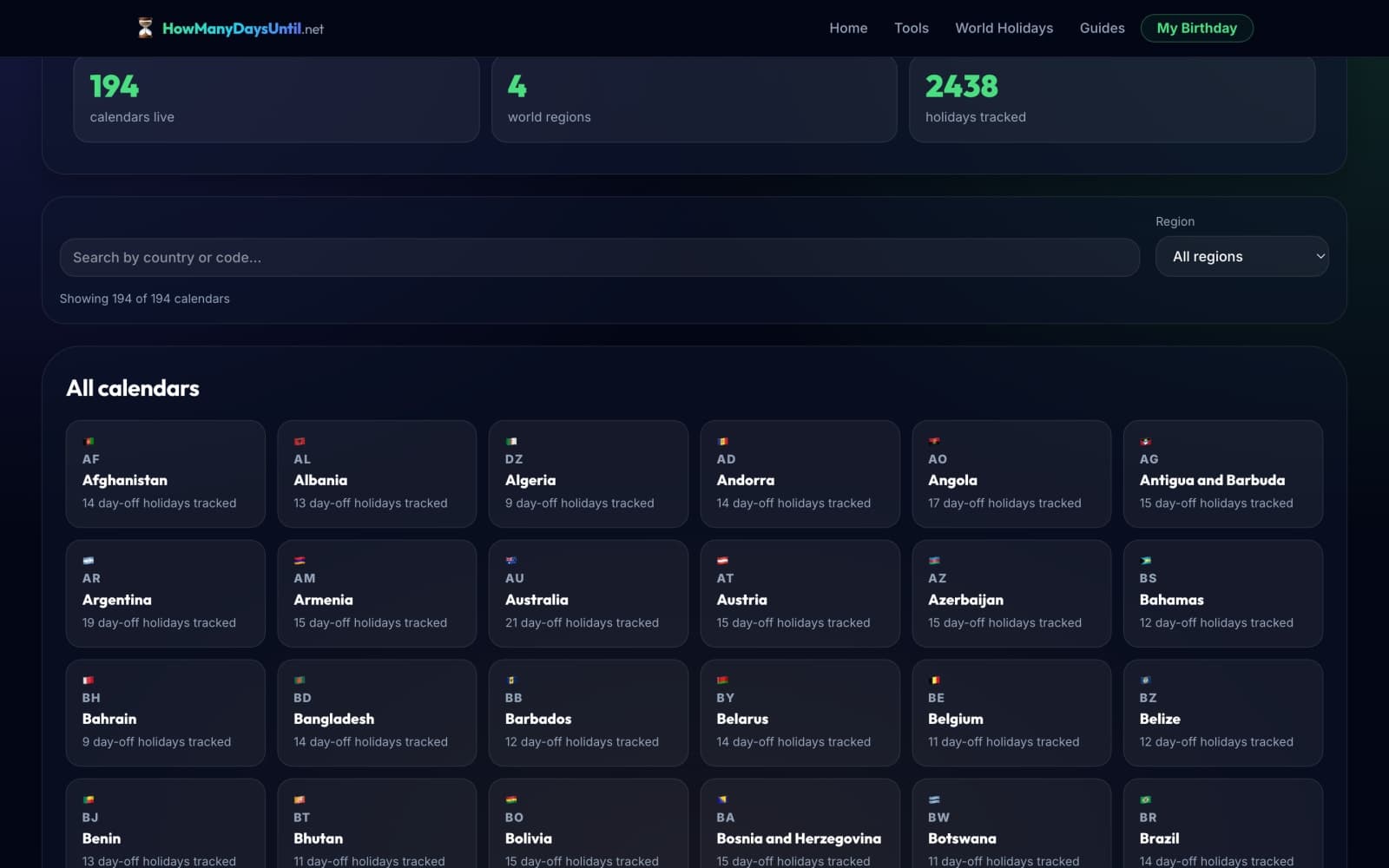
Task: Go to the Home nav item
Action: click(848, 28)
